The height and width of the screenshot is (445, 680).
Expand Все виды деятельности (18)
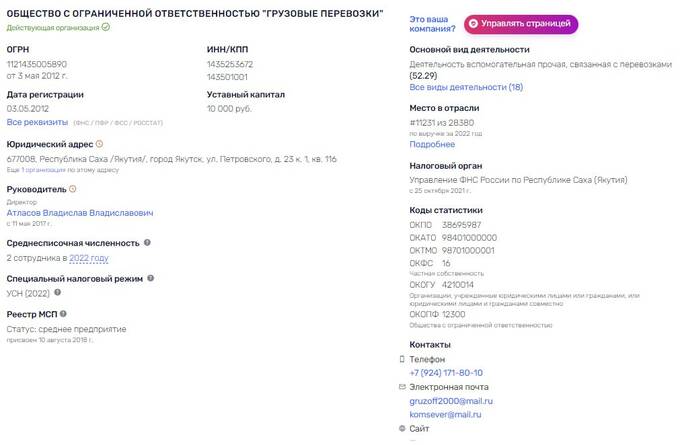466,87
